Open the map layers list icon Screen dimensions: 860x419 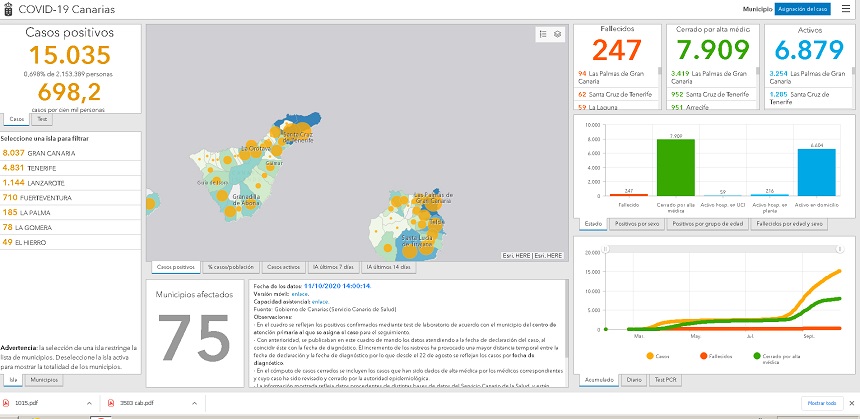[557, 34]
